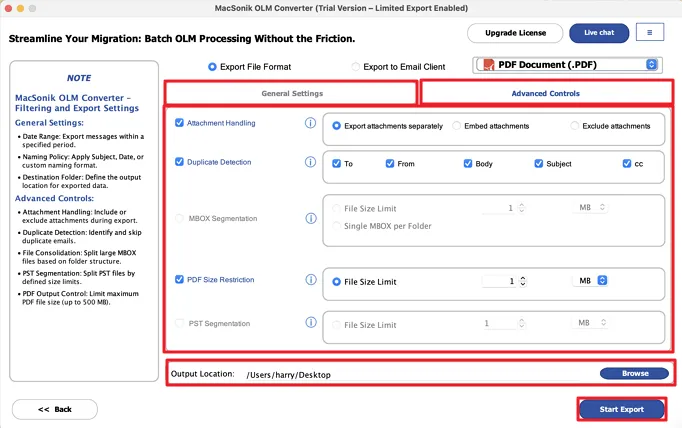Click 'PDF Output Control' note line

tap(80, 298)
